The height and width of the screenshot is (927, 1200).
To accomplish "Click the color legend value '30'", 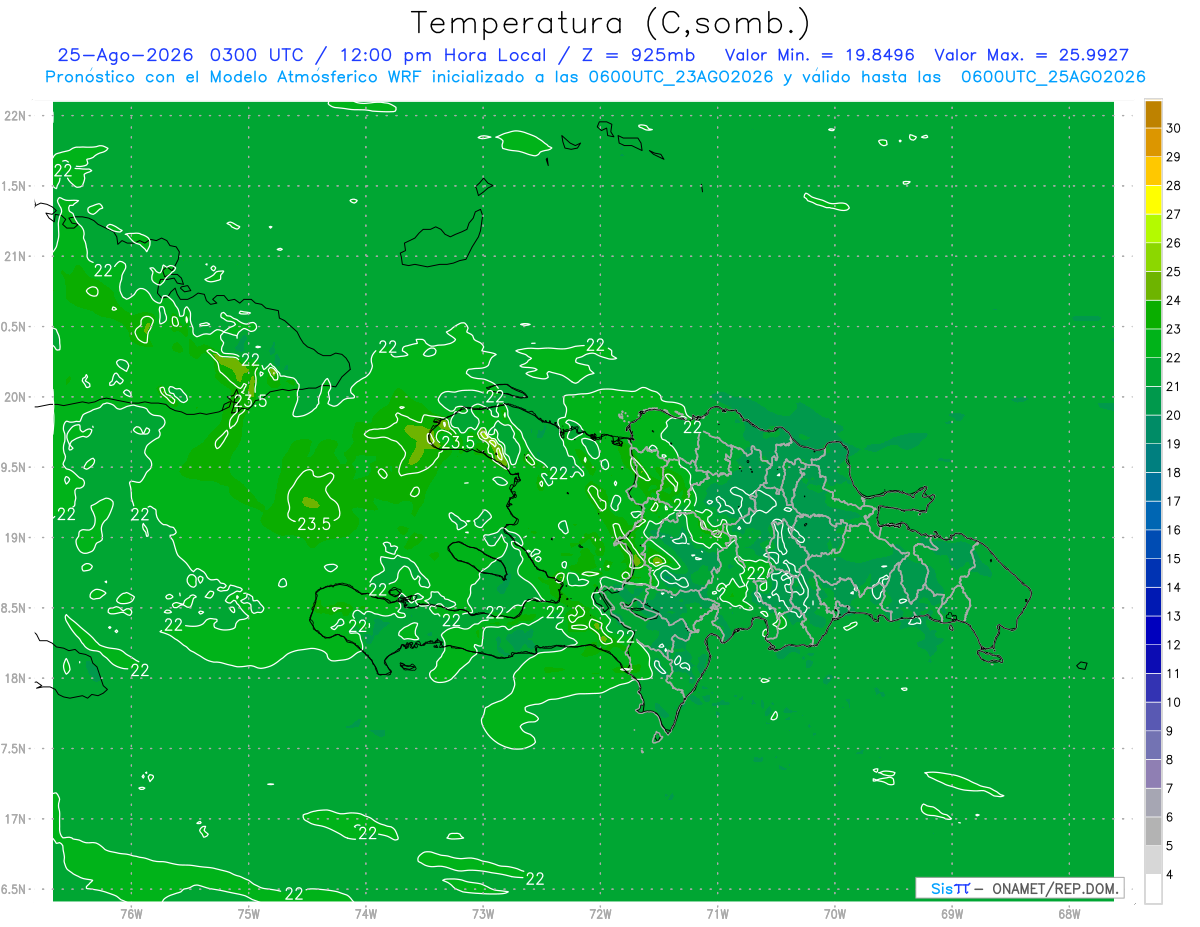I will pyautogui.click(x=1174, y=128).
